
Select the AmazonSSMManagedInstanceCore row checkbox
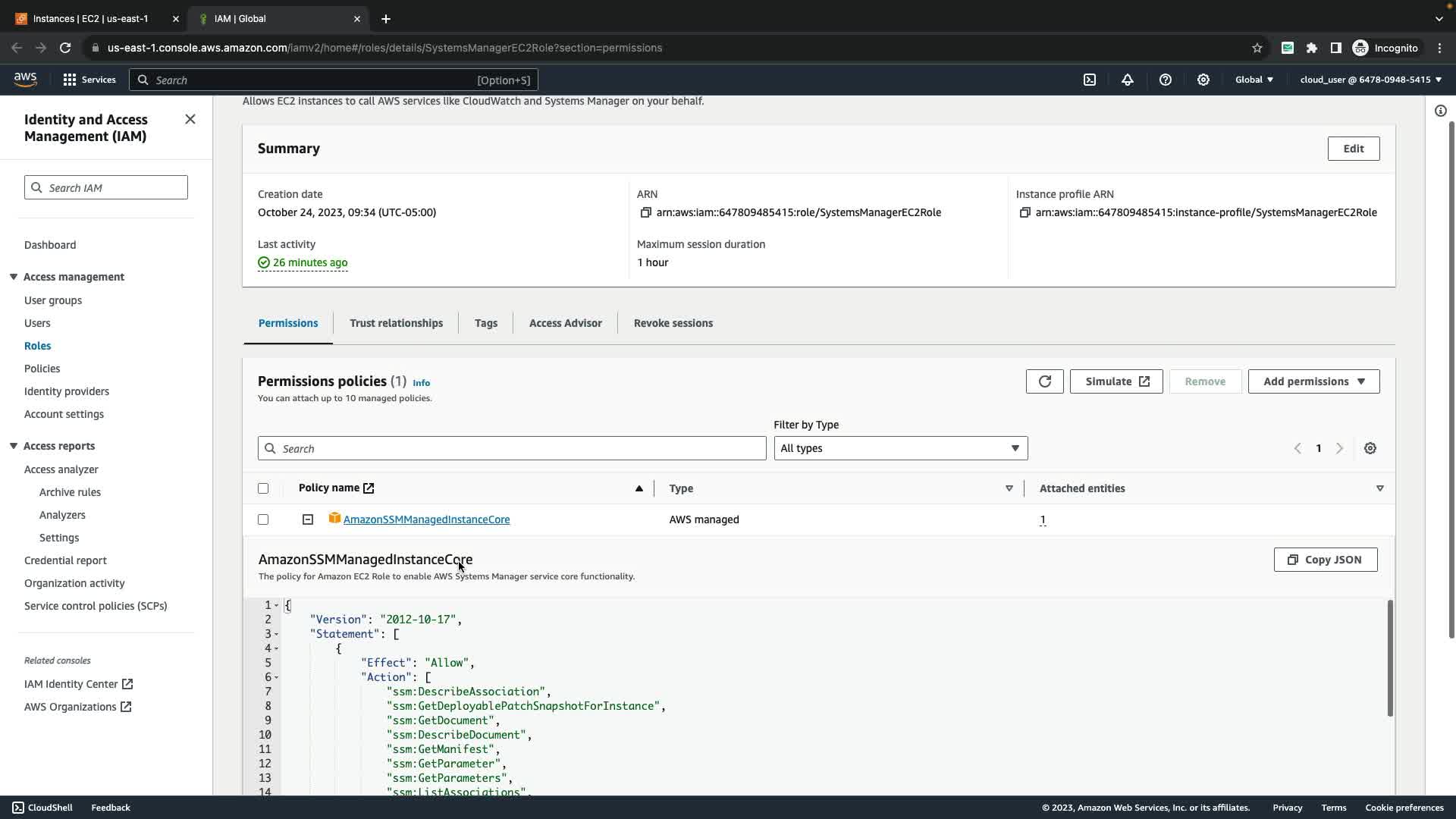pos(263,519)
